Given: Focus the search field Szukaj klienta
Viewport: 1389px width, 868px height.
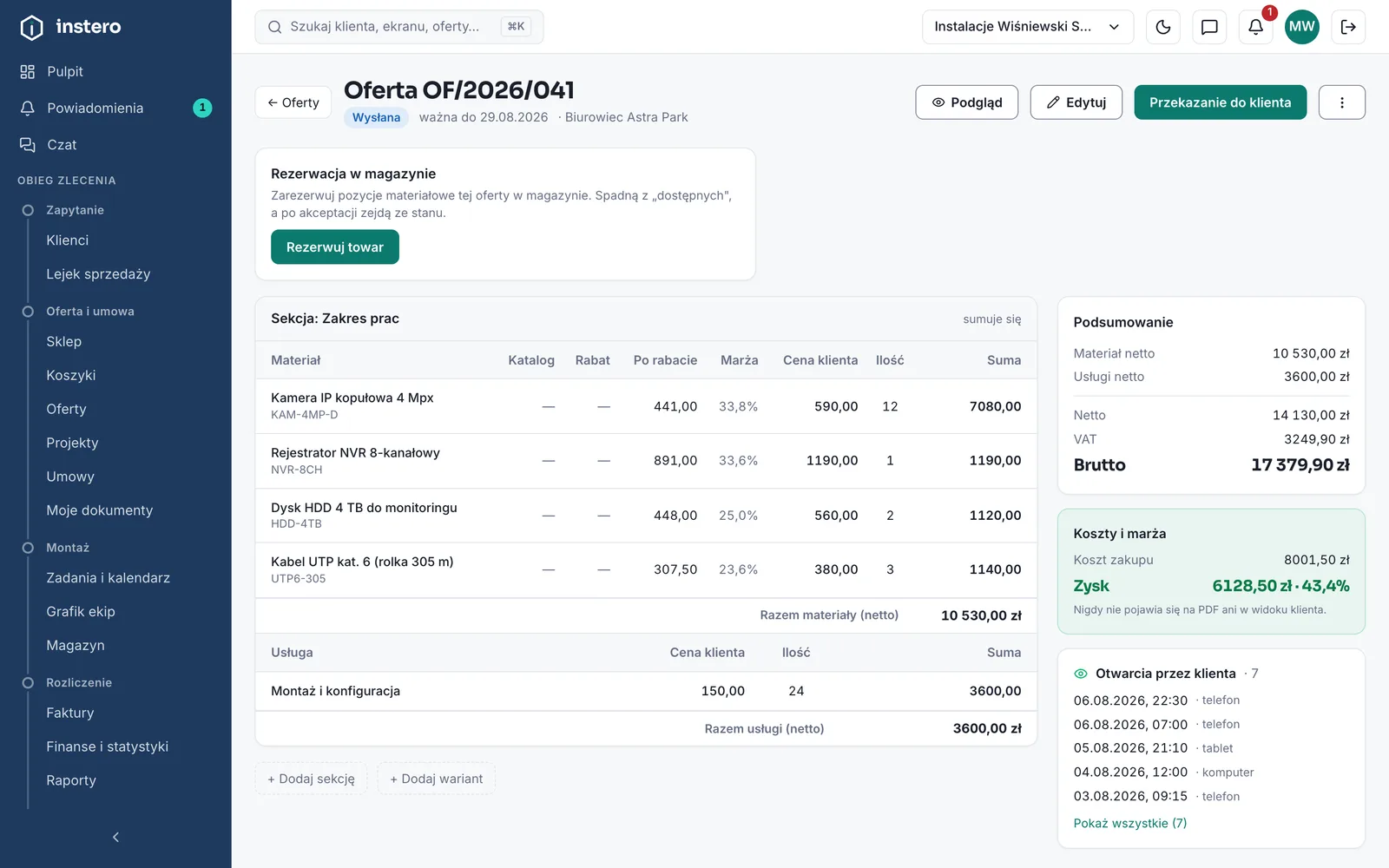Looking at the screenshot, I should (x=399, y=27).
